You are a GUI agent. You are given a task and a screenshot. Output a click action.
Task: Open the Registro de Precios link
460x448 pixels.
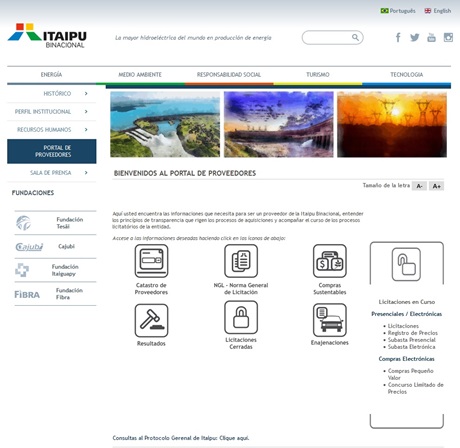click(x=413, y=333)
